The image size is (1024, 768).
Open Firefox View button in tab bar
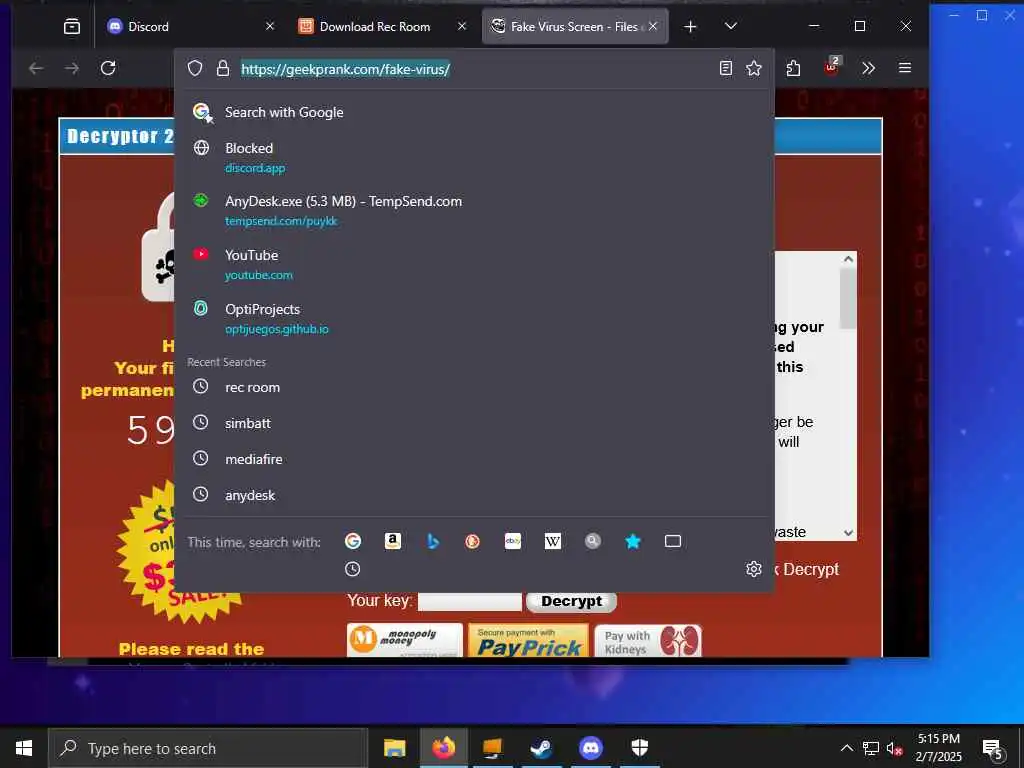72,26
